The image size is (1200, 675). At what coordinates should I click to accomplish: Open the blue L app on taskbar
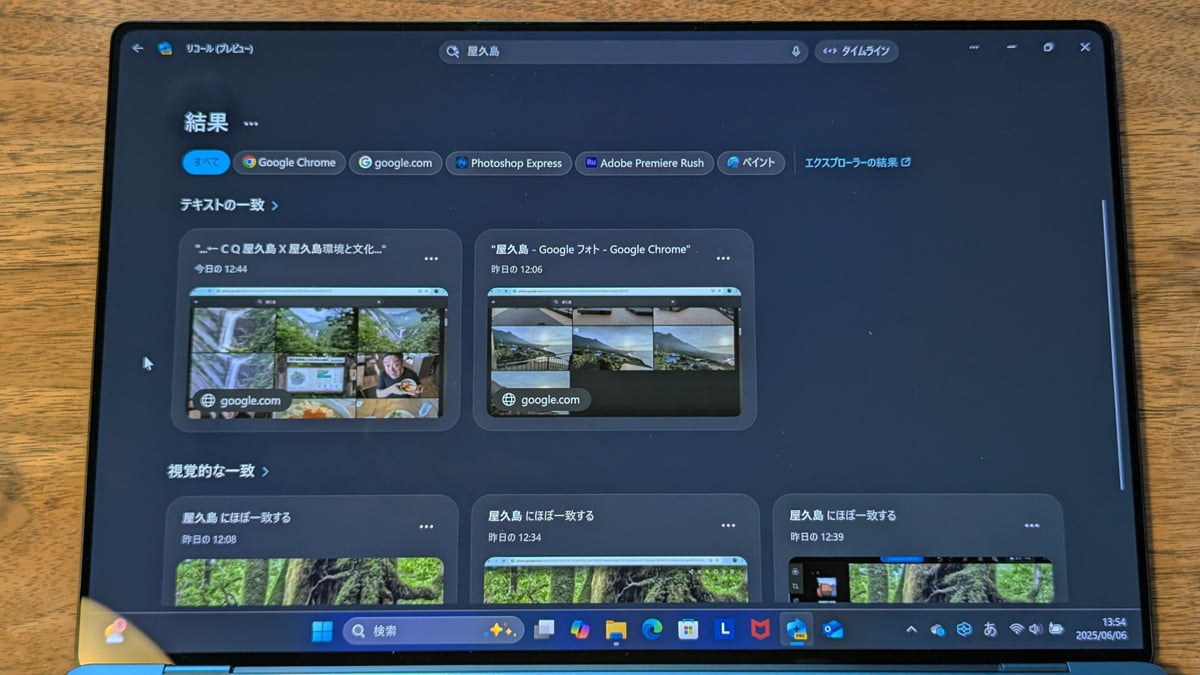click(724, 629)
